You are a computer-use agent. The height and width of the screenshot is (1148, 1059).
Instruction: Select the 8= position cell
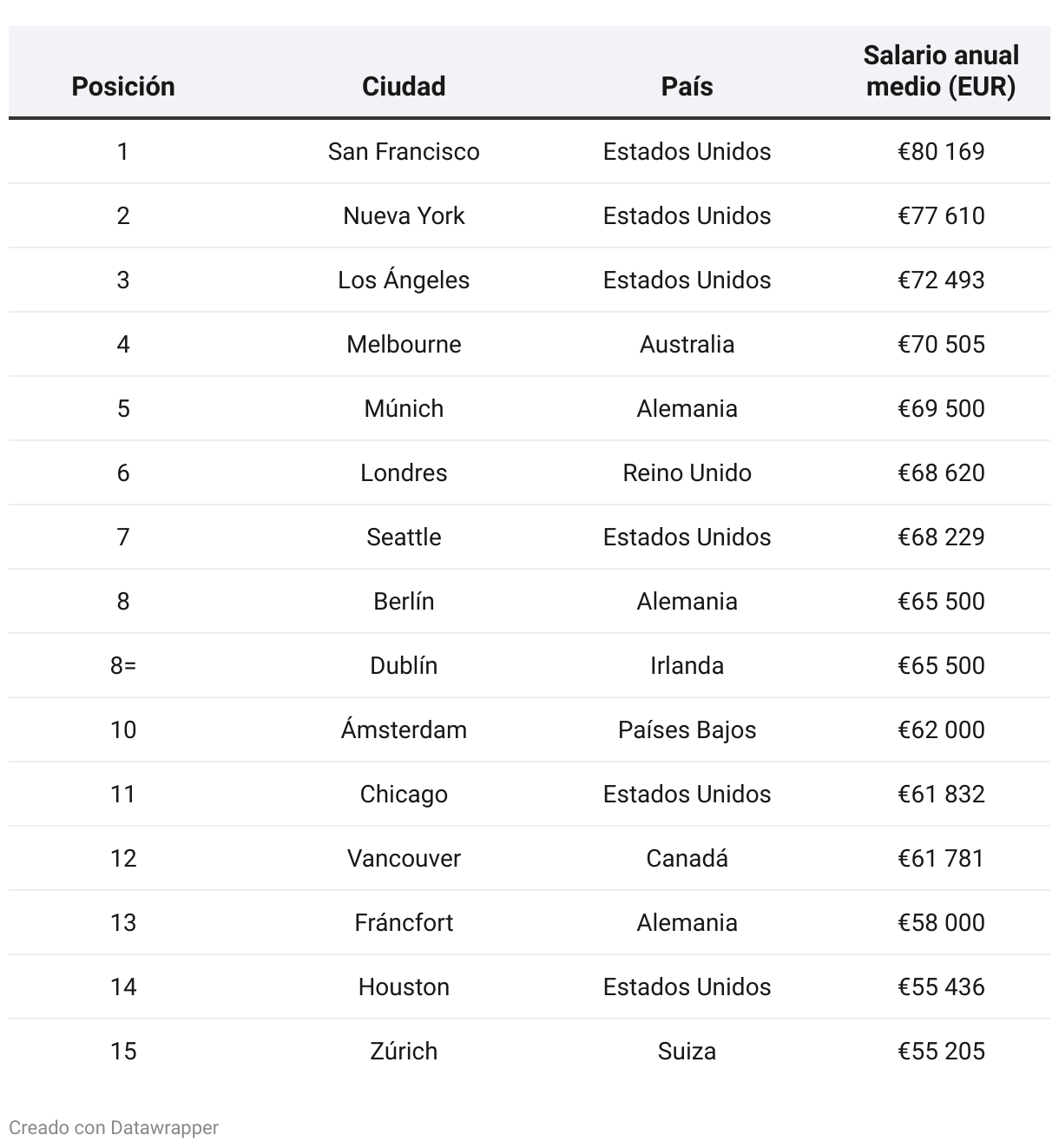click(x=123, y=665)
